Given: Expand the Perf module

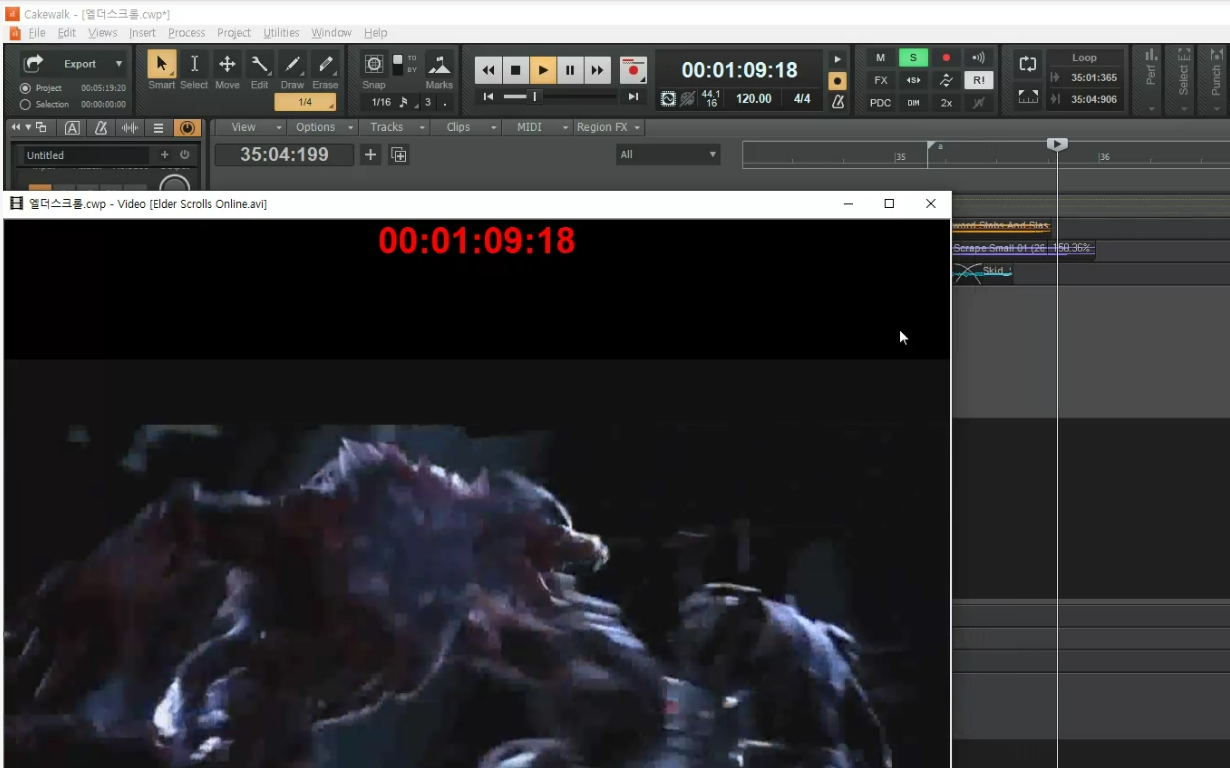Looking at the screenshot, I should tap(1151, 80).
